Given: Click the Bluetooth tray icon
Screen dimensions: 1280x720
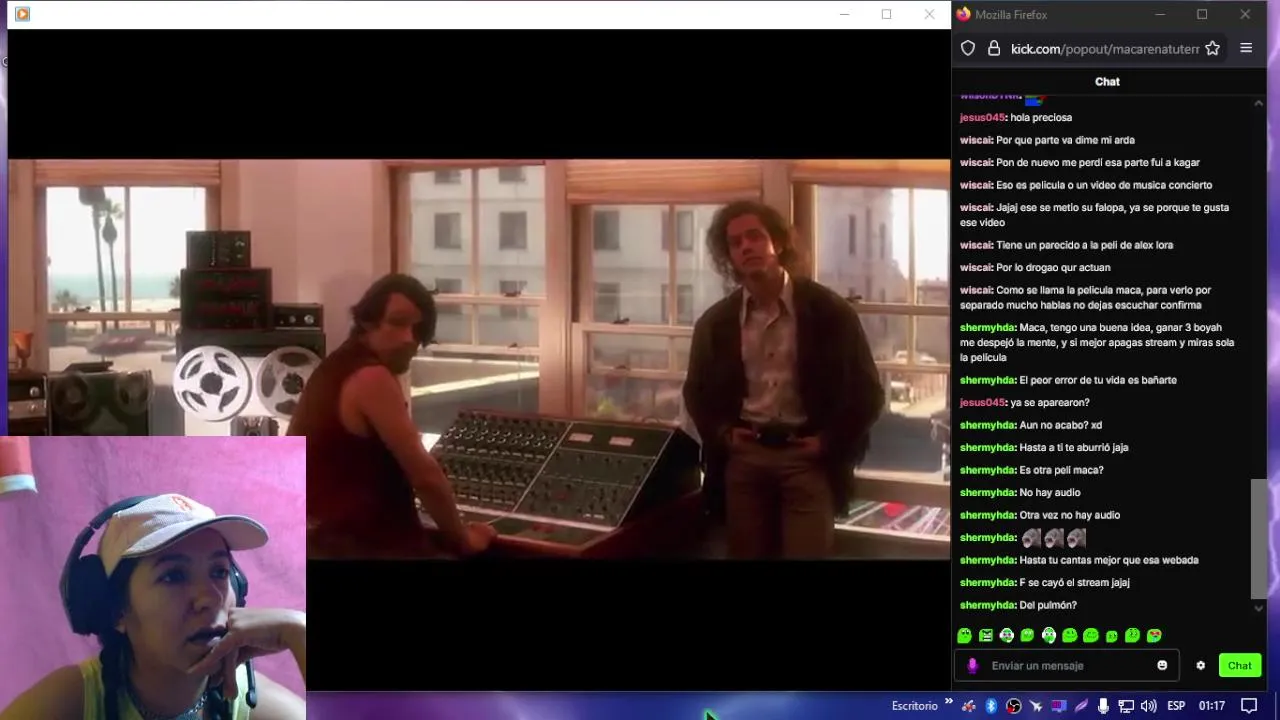Looking at the screenshot, I should [x=991, y=706].
